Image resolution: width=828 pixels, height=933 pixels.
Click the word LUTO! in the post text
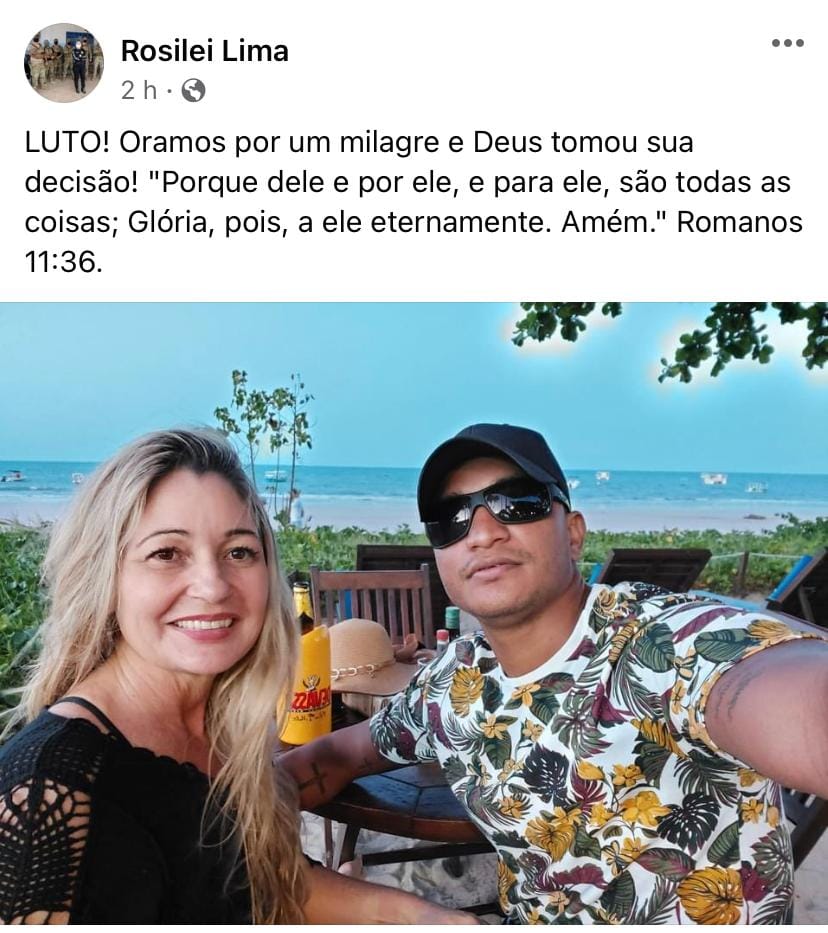pyautogui.click(x=68, y=143)
